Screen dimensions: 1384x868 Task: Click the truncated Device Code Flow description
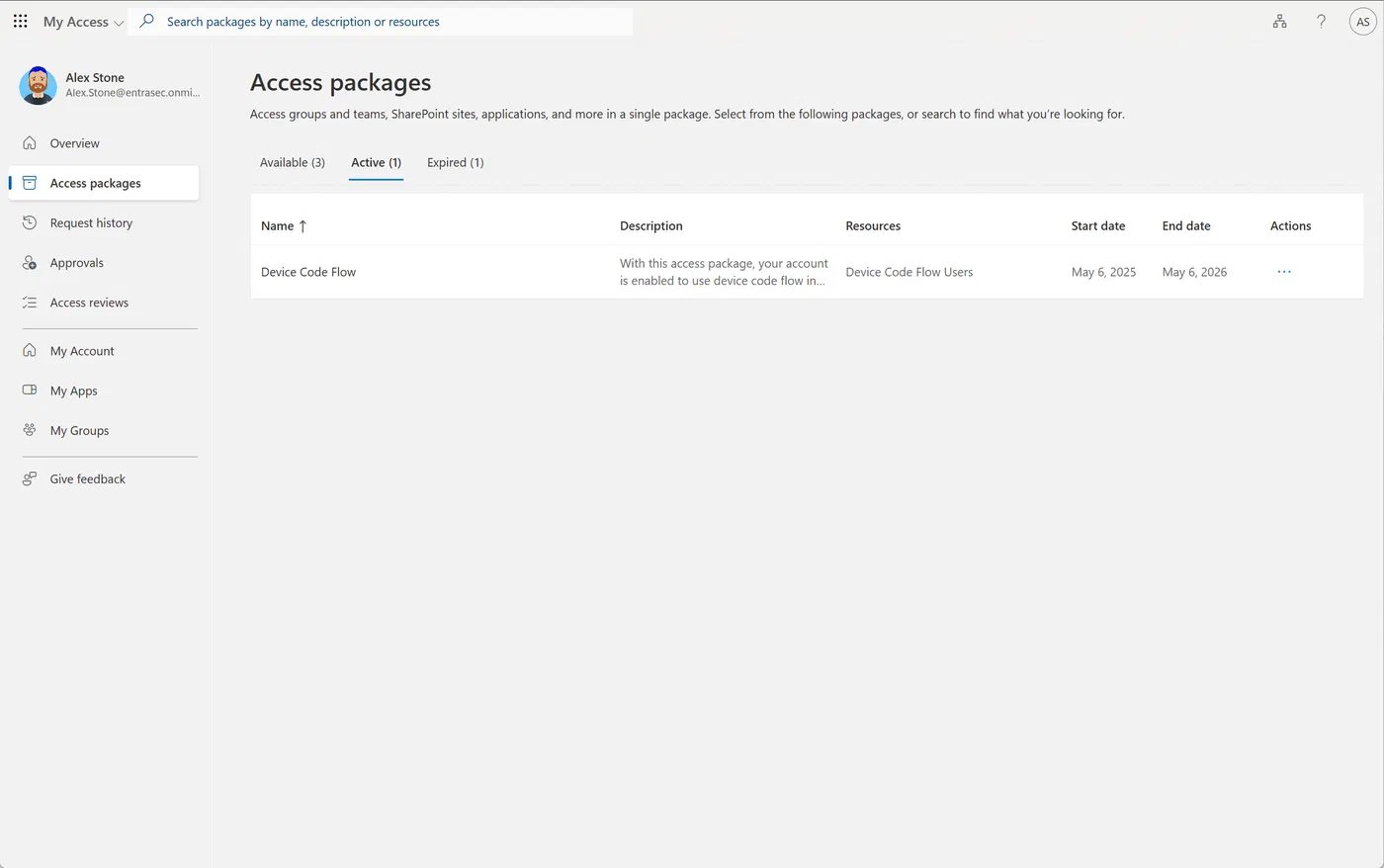[724, 272]
